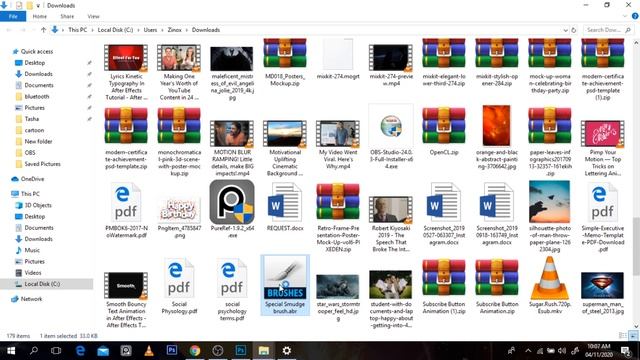This screenshot has height=360, width=640.
Task: Select the Special Smudge brush.abr file
Action: pos(285,285)
